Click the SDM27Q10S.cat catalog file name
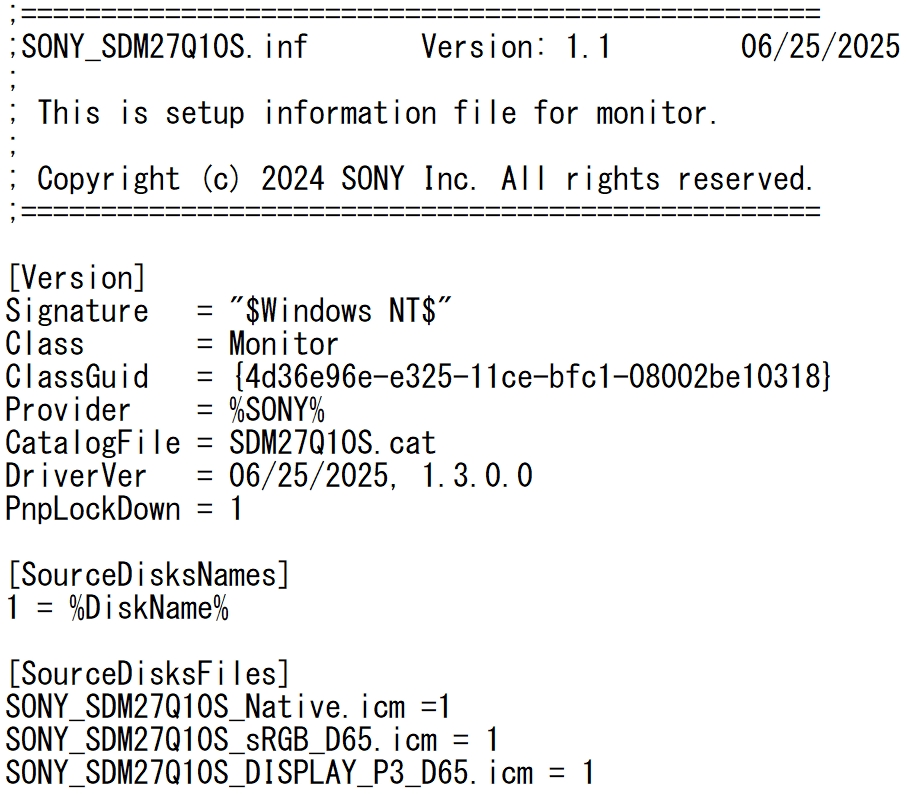This screenshot has height=794, width=907. tap(332, 444)
